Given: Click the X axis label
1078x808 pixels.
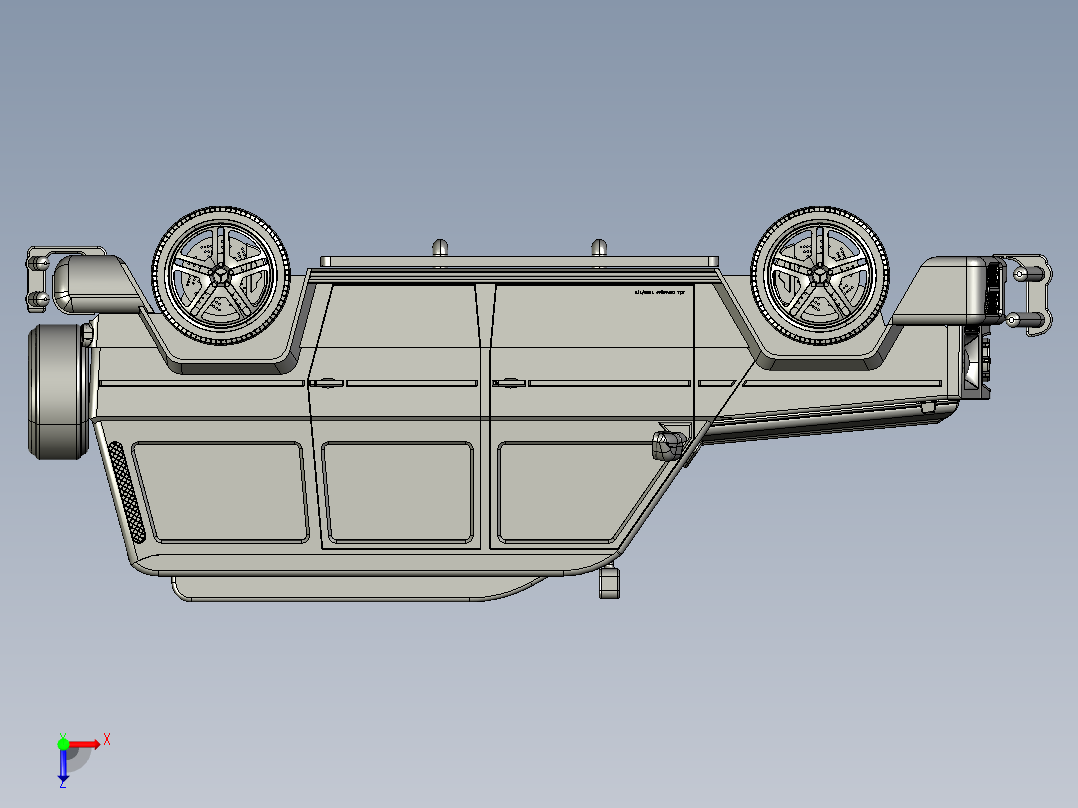Looking at the screenshot, I should coord(108,737).
